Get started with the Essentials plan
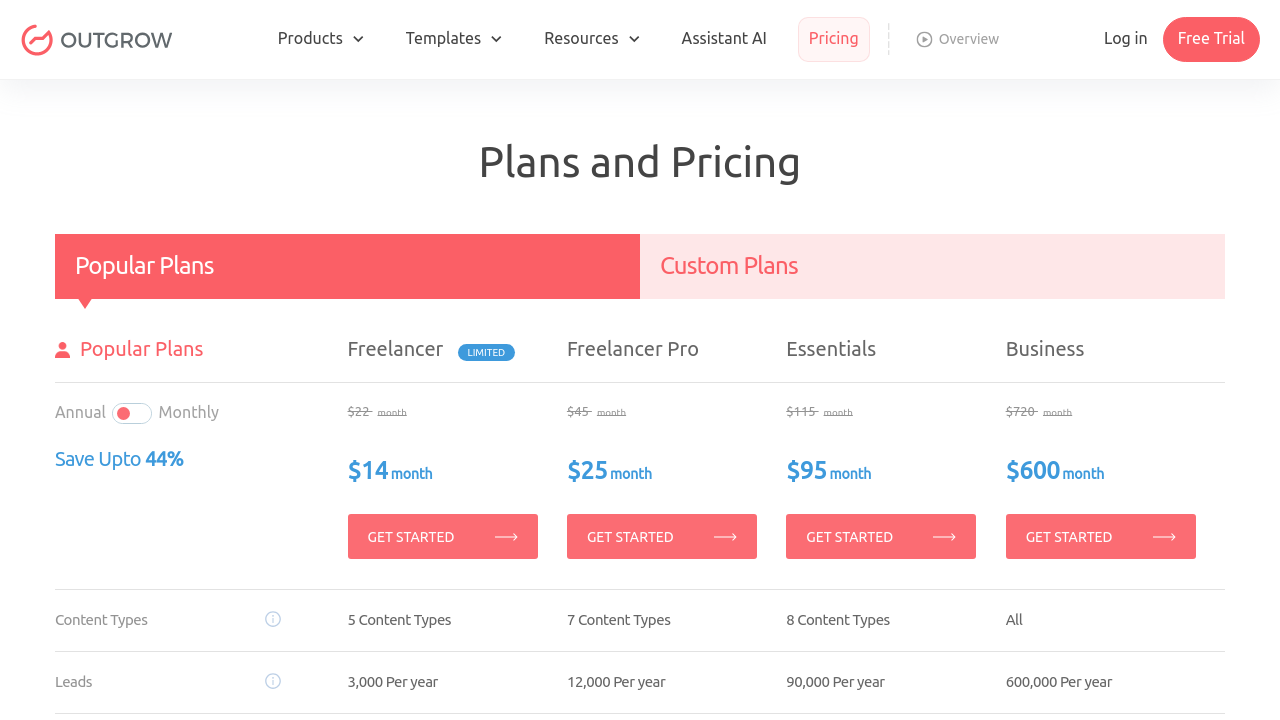The width and height of the screenshot is (1280, 720). pos(881,537)
